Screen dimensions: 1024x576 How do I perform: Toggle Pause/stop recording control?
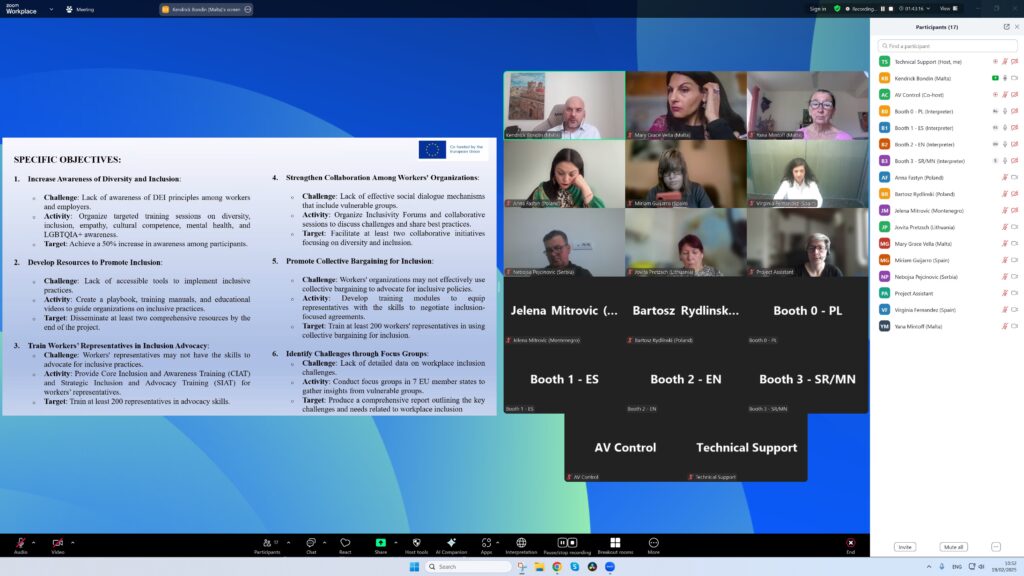[x=566, y=544]
